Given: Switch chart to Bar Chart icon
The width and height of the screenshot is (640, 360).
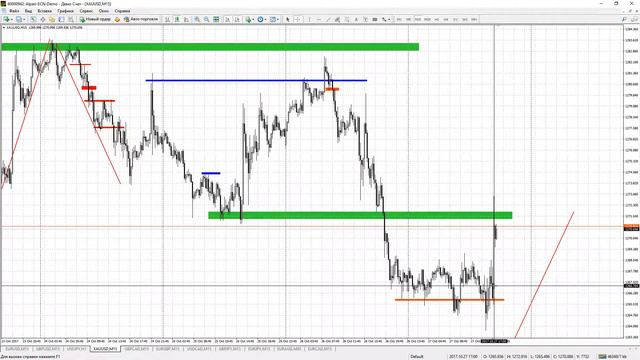Looking at the screenshot, I should click(167, 19).
